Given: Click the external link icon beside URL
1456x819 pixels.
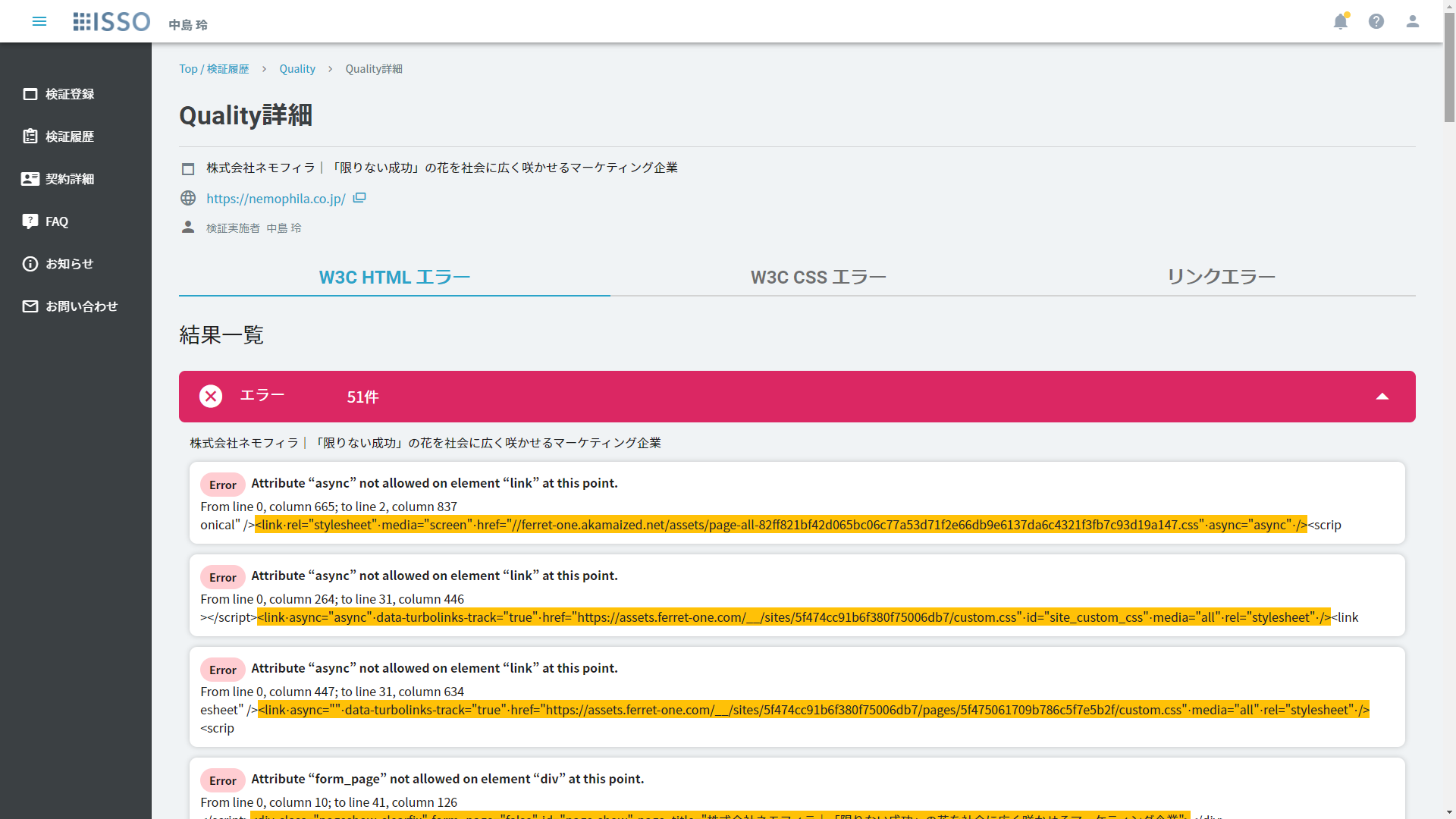Looking at the screenshot, I should pos(359,198).
